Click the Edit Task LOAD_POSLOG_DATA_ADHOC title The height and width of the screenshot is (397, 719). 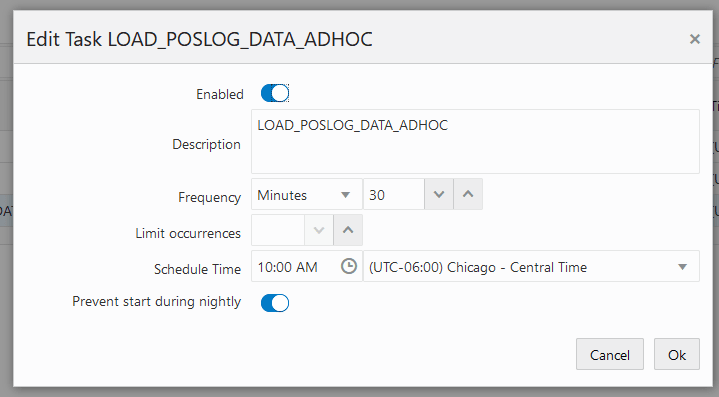pos(199,39)
